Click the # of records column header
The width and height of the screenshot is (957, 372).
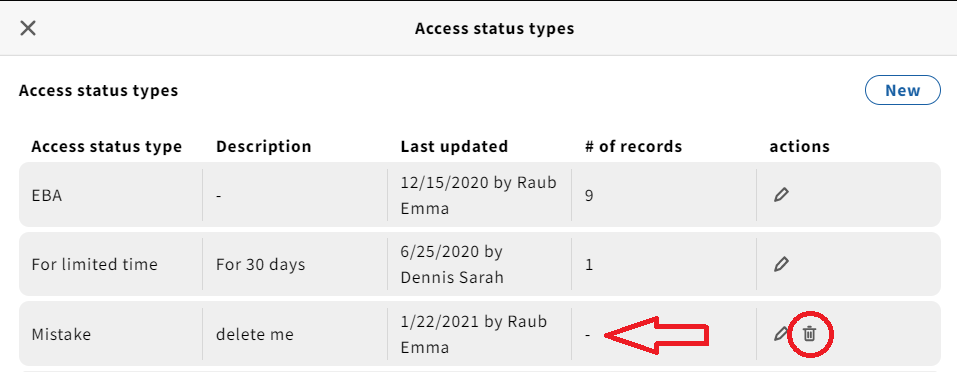pyautogui.click(x=634, y=147)
